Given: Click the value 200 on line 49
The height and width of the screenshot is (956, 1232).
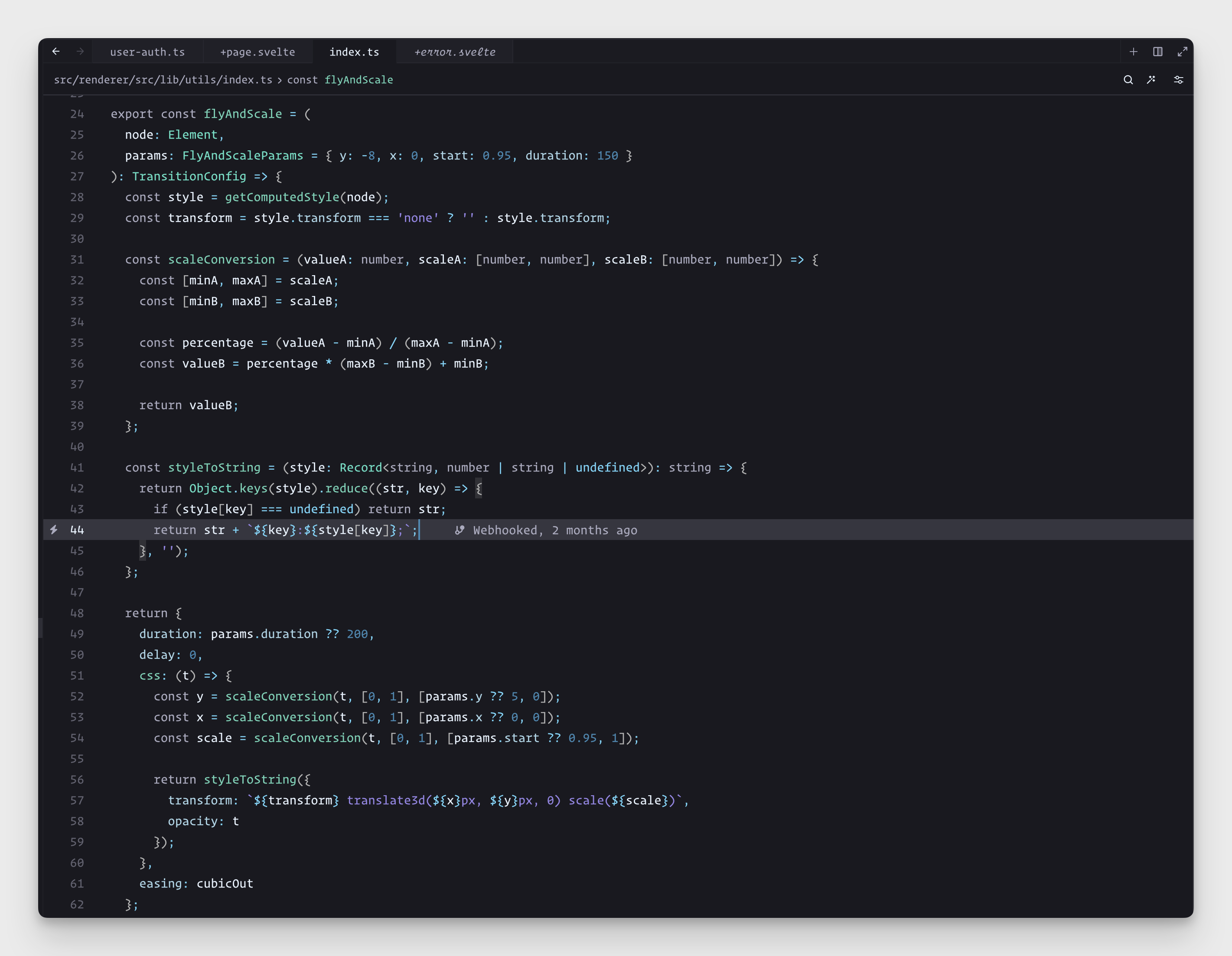Looking at the screenshot, I should (357, 634).
